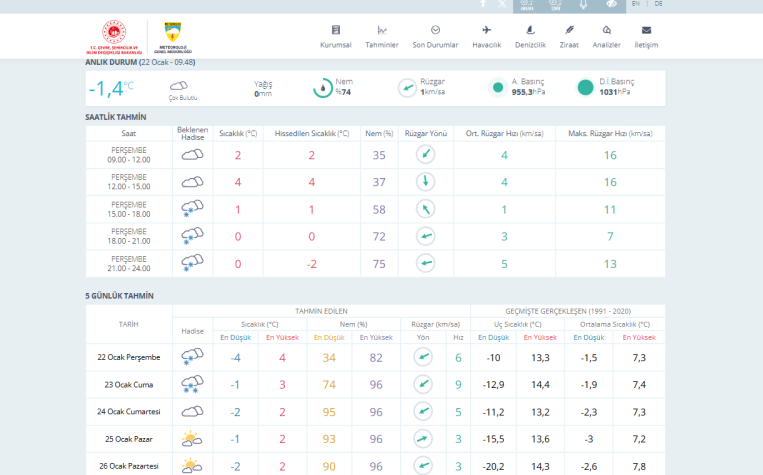Open the X (Twitter) icon
Image resolution: width=763 pixels, height=475 pixels.
click(x=502, y=4)
